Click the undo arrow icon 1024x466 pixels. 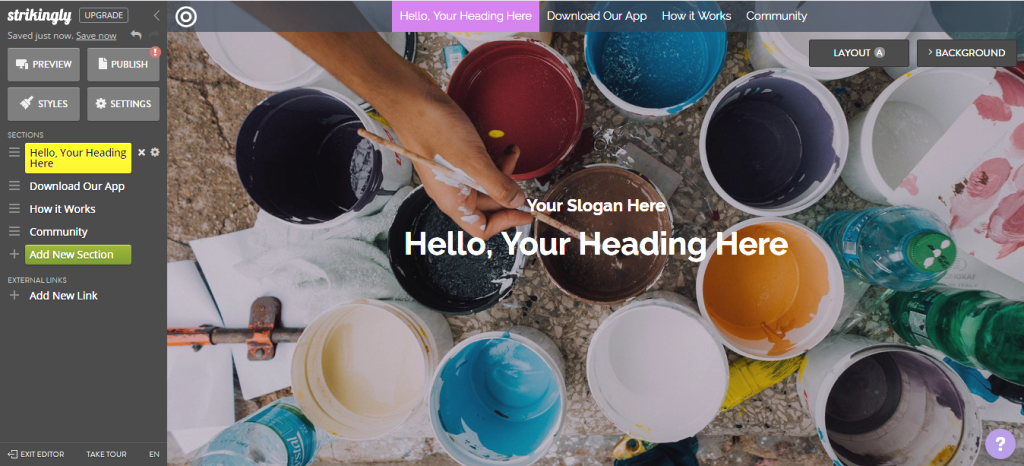point(136,35)
